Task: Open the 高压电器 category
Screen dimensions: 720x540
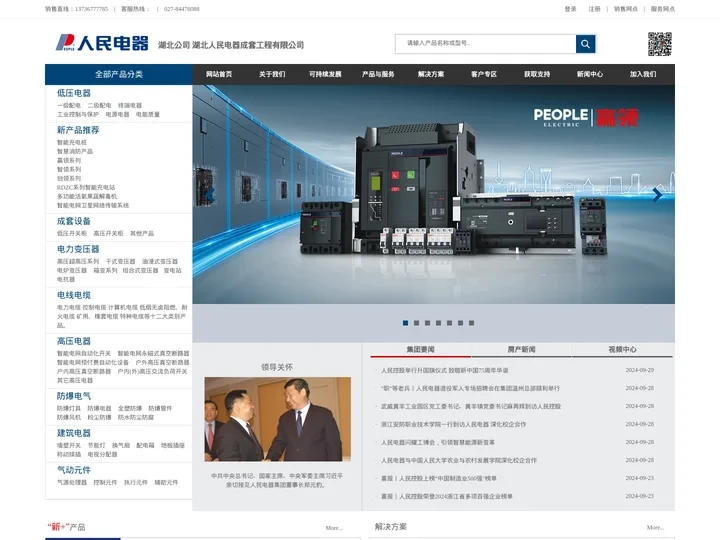Action: coord(74,341)
